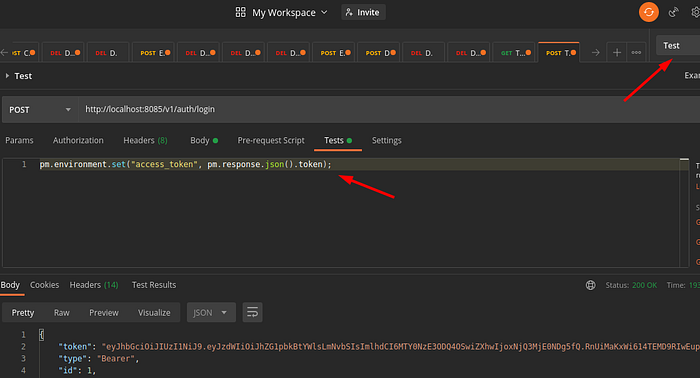Click the "token" key in response JSON
This screenshot has width=700, height=378.
[x=75, y=347]
